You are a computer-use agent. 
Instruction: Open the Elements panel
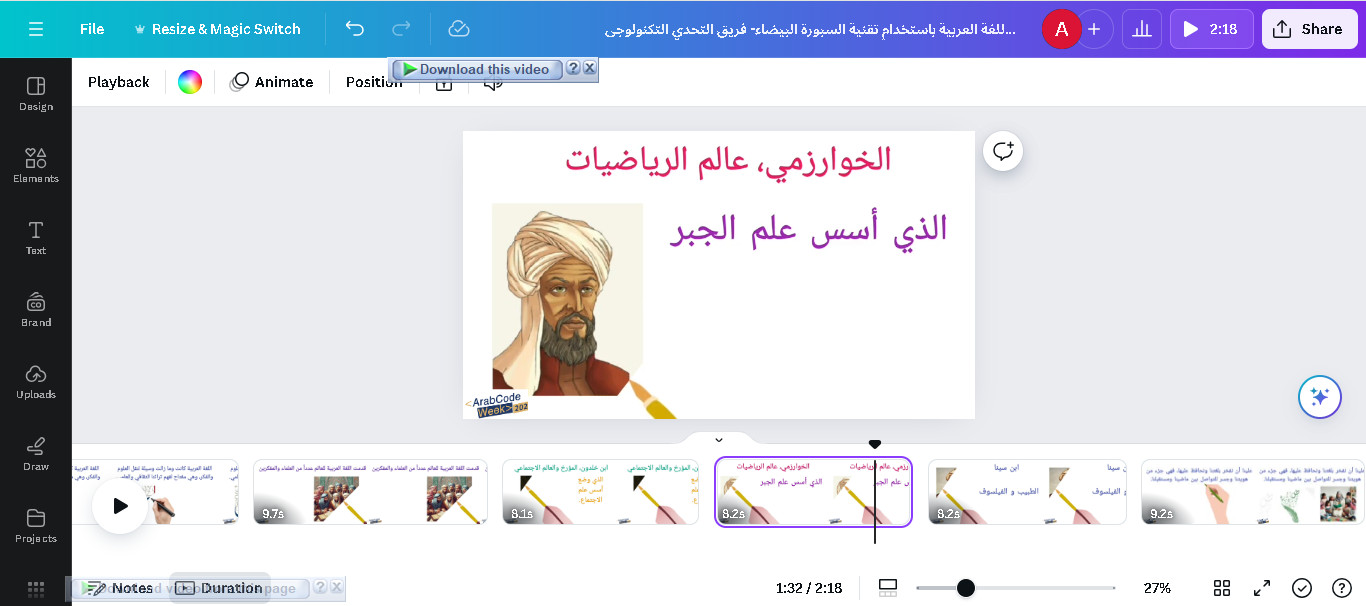click(36, 165)
